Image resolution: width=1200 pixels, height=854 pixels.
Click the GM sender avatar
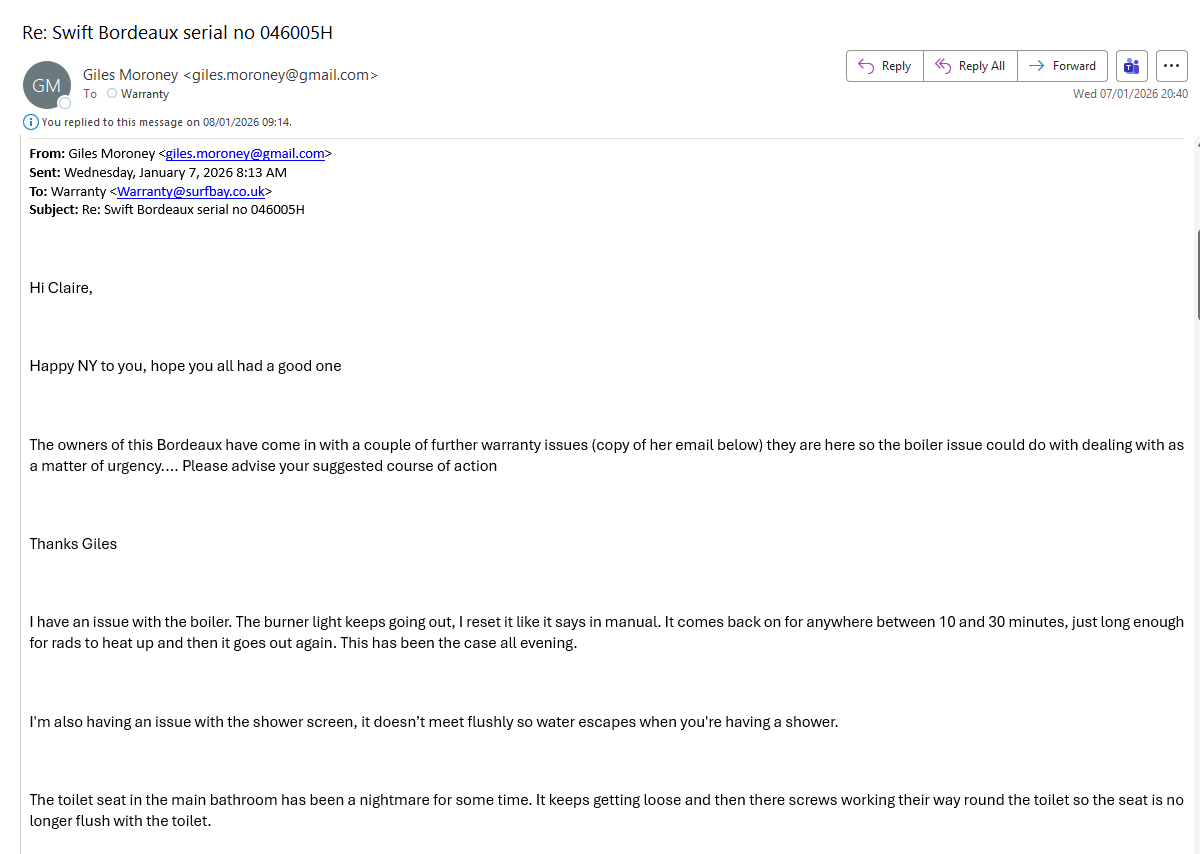tap(46, 85)
